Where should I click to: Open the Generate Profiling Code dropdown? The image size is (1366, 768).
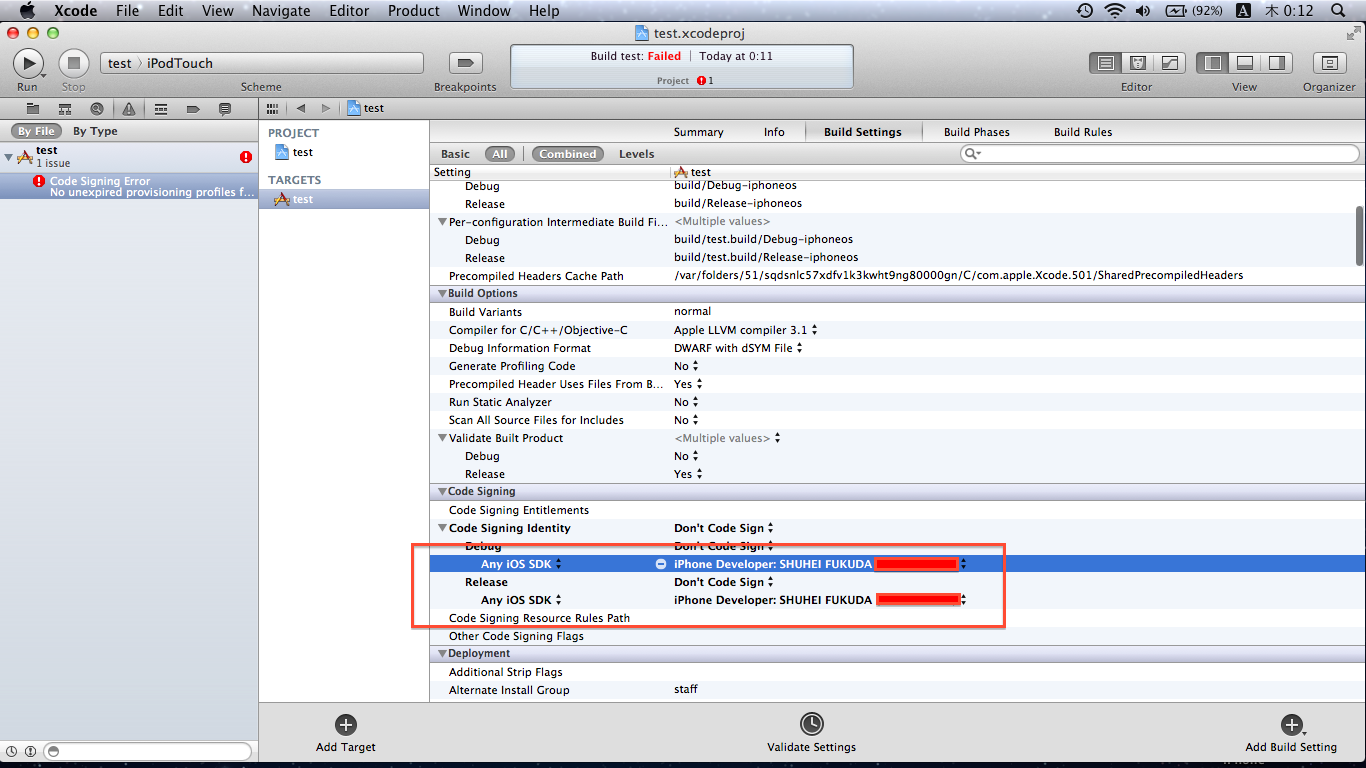[686, 366]
